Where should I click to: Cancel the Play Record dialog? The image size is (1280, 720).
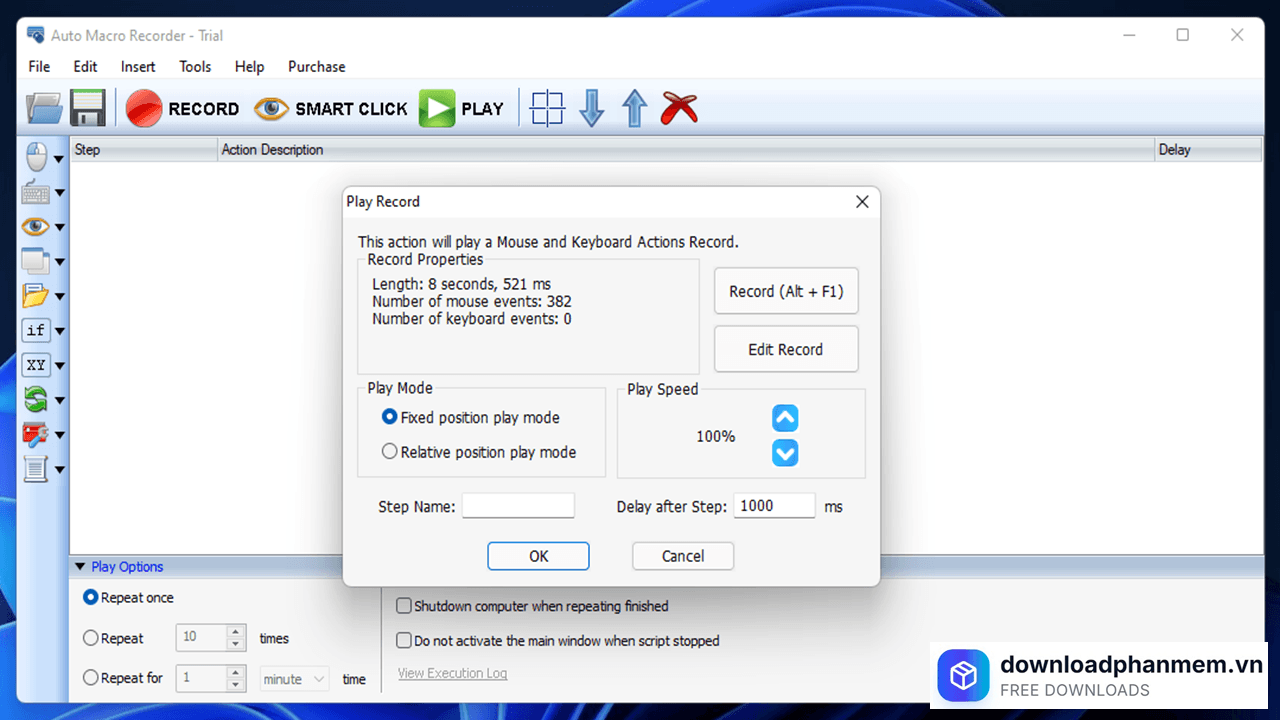[x=683, y=556]
